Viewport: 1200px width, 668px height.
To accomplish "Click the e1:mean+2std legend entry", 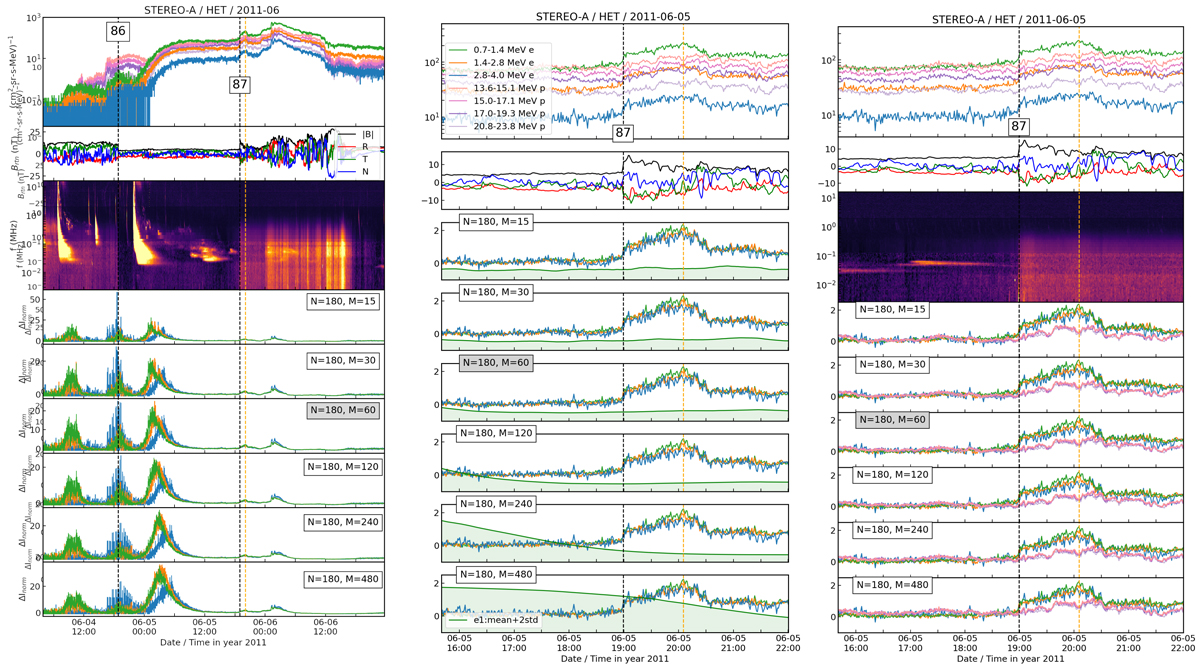I will pos(513,621).
